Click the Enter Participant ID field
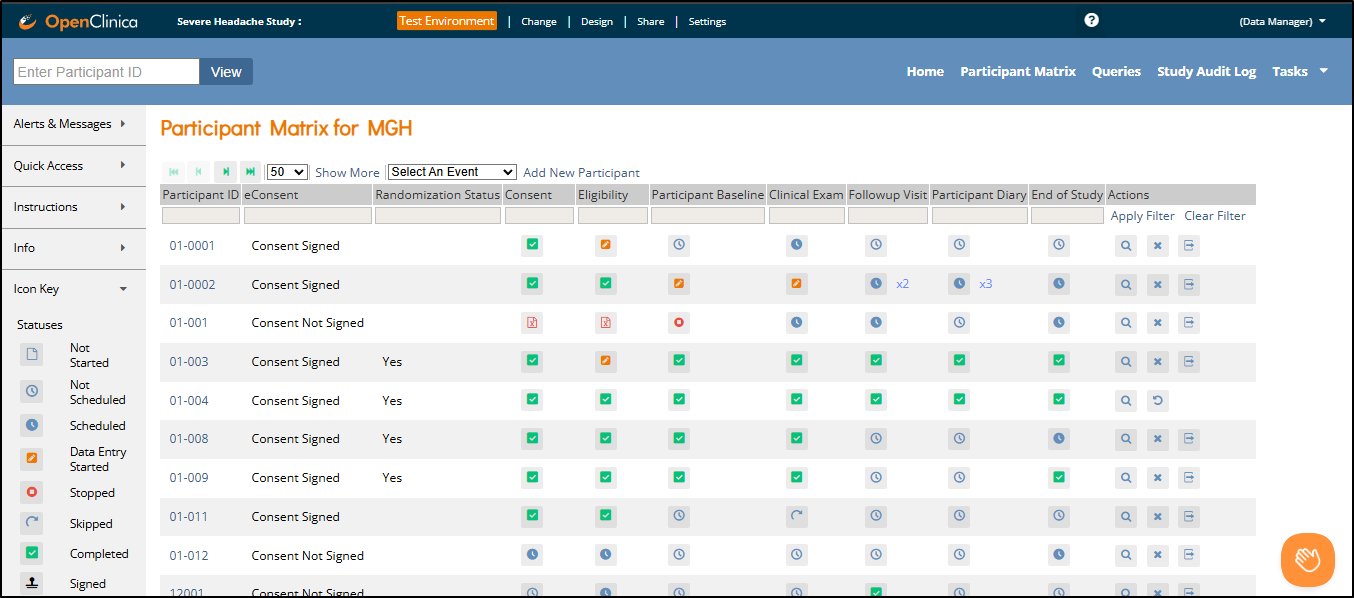 [x=106, y=72]
